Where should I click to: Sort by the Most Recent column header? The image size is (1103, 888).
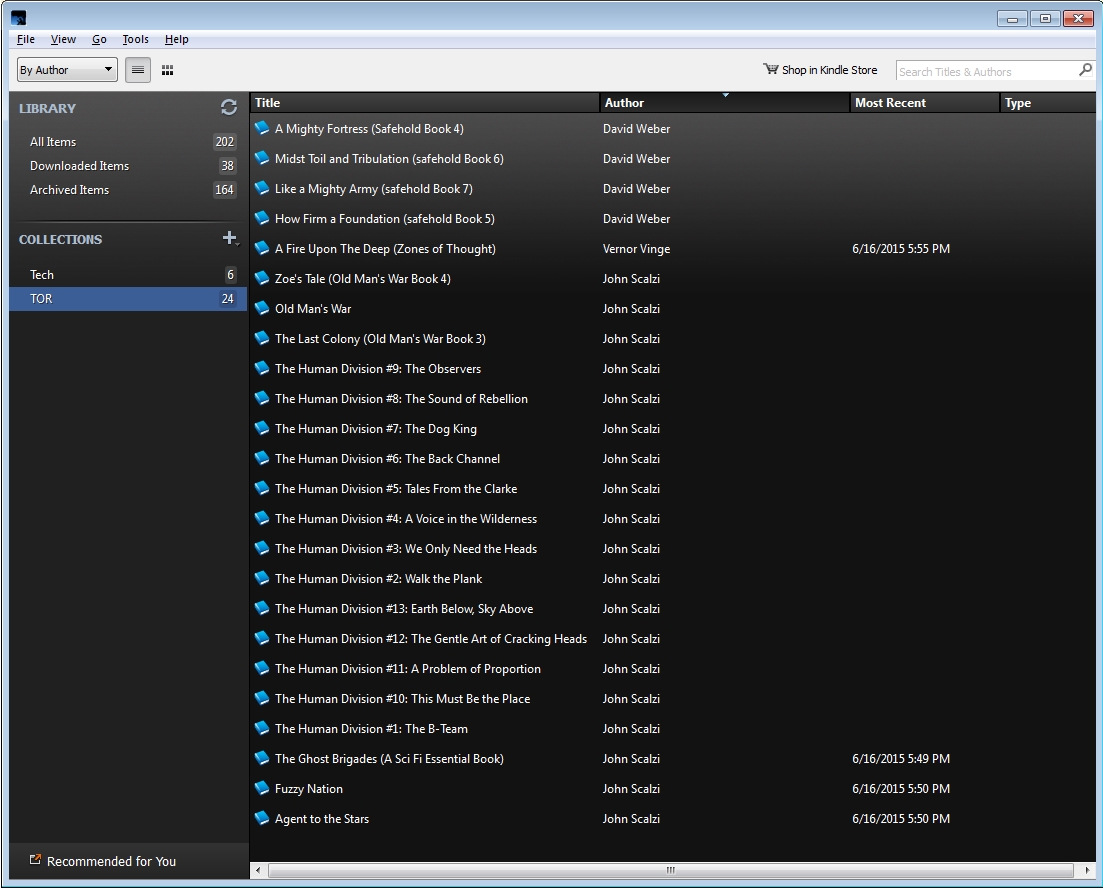tap(923, 103)
